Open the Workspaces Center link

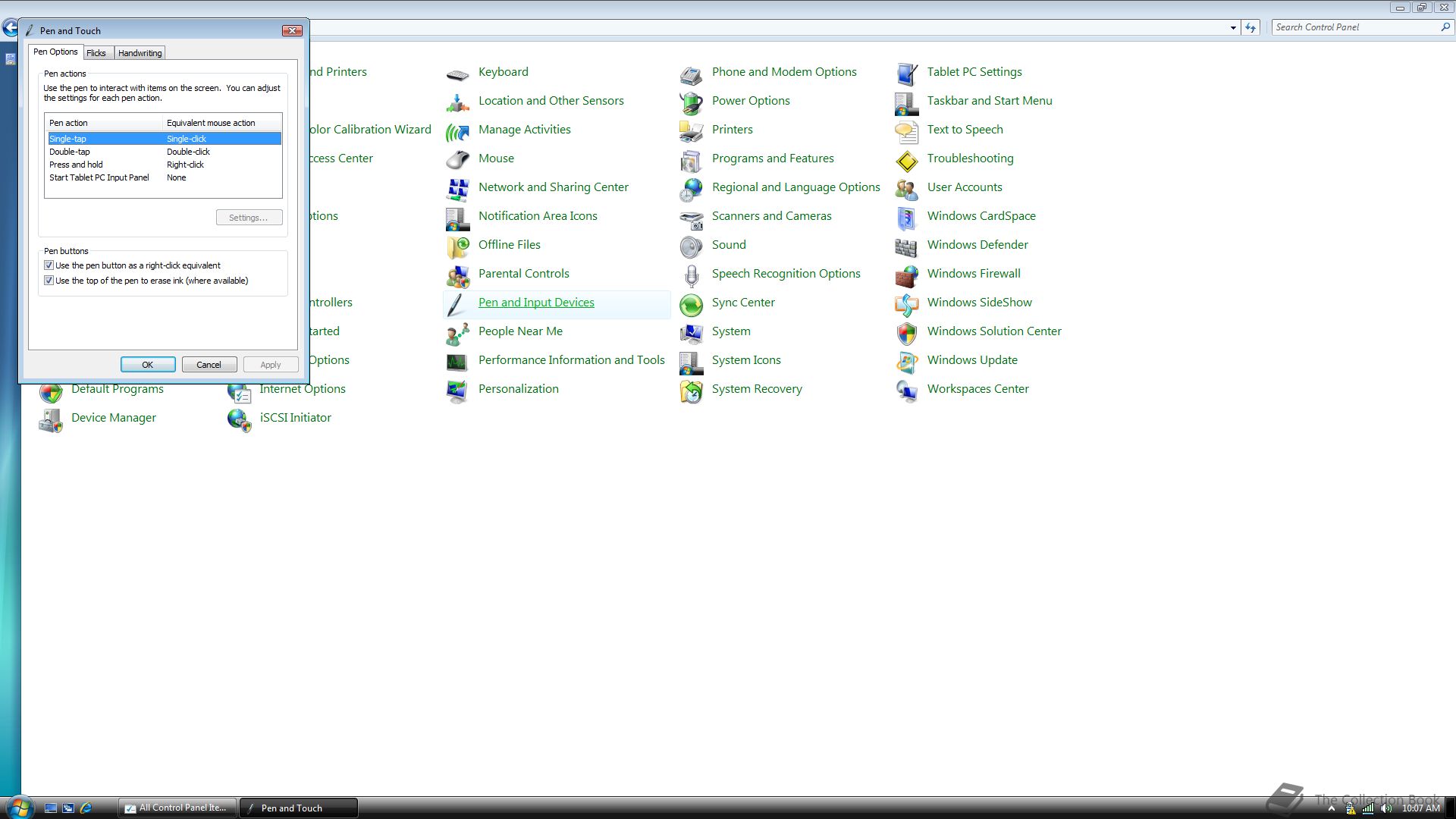point(978,389)
